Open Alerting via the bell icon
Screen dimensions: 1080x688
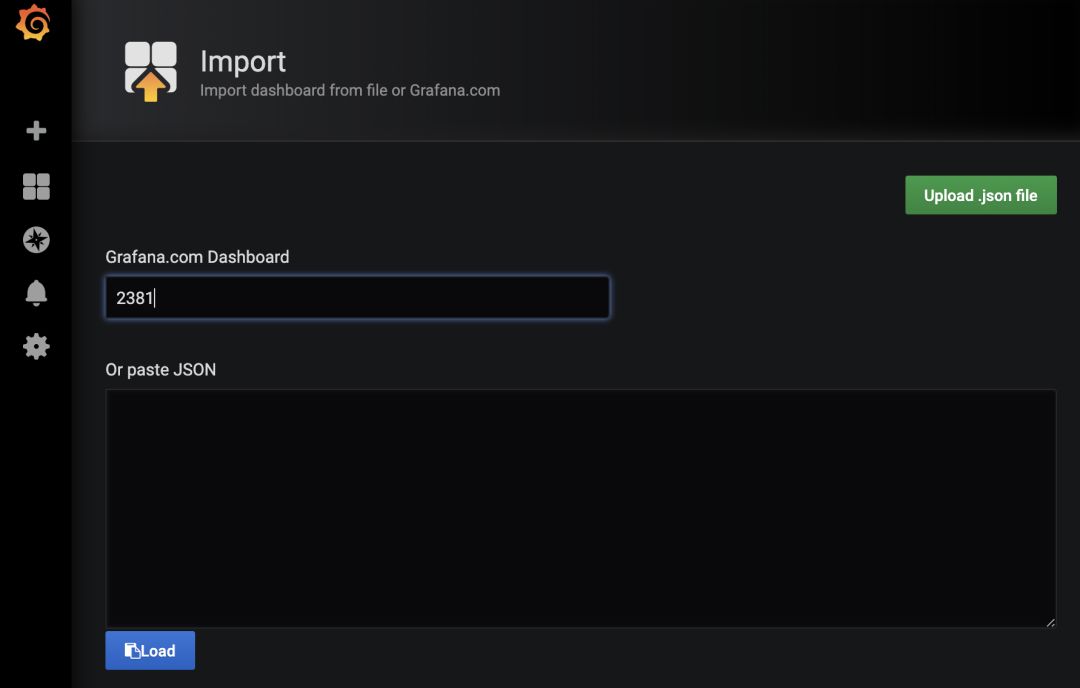36,293
